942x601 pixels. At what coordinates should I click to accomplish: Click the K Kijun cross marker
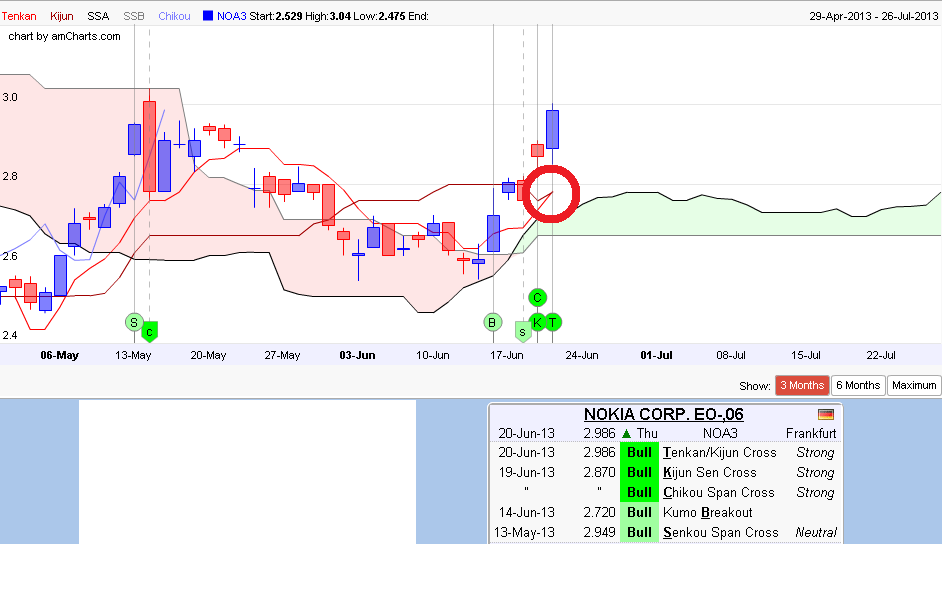[538, 322]
